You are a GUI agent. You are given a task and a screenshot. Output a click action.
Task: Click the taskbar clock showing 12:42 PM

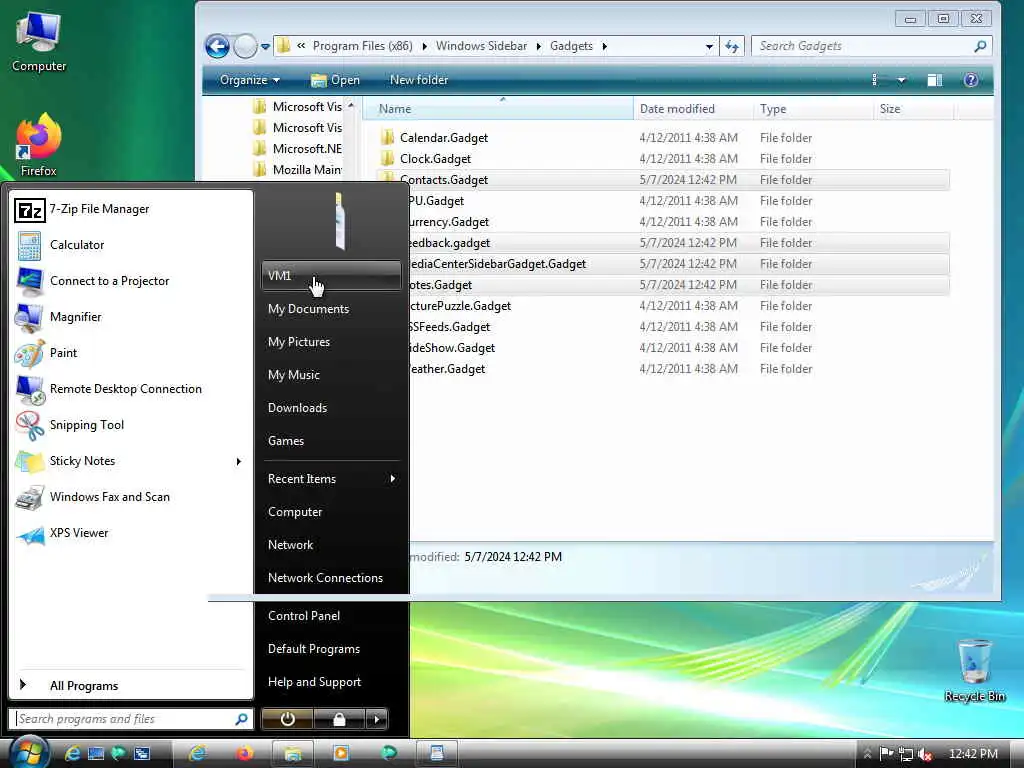[972, 754]
